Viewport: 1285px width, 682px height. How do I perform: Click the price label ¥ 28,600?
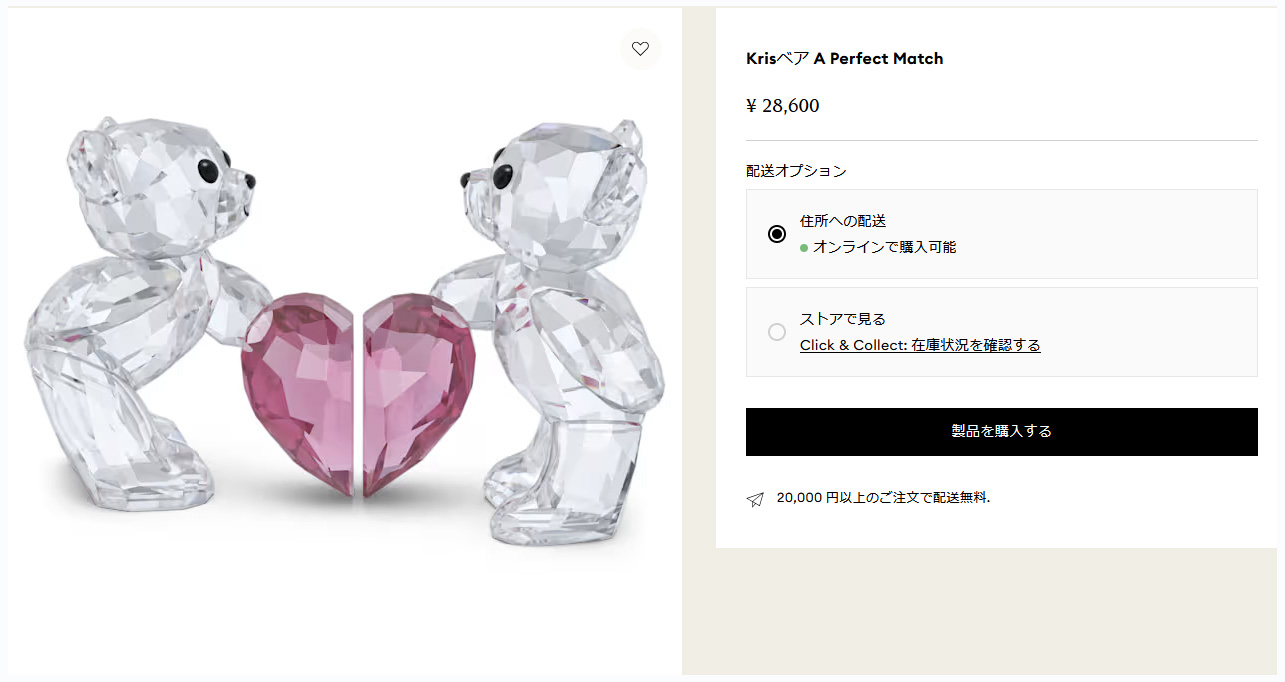click(x=782, y=105)
